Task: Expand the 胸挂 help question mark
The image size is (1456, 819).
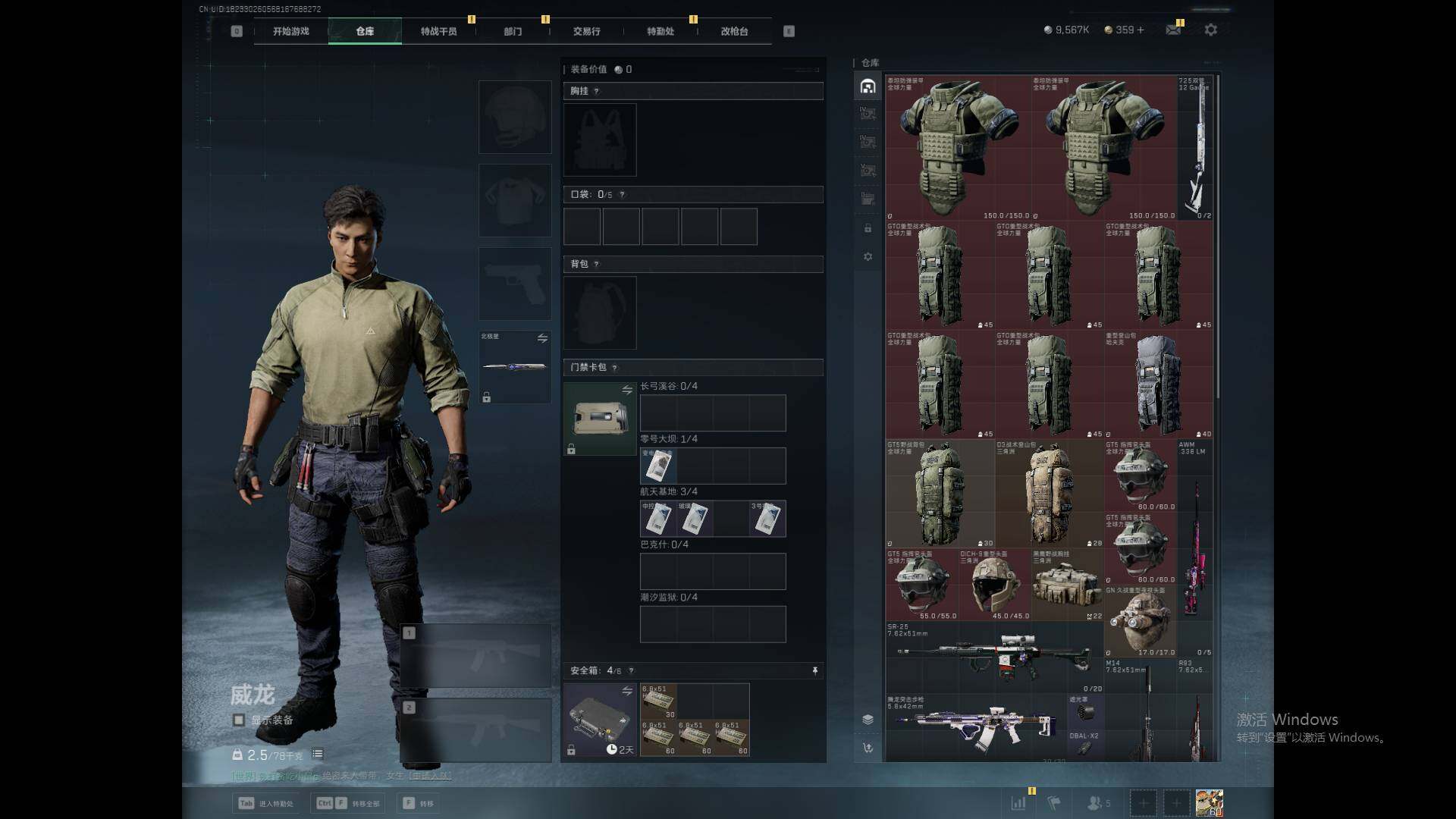Action: (597, 91)
